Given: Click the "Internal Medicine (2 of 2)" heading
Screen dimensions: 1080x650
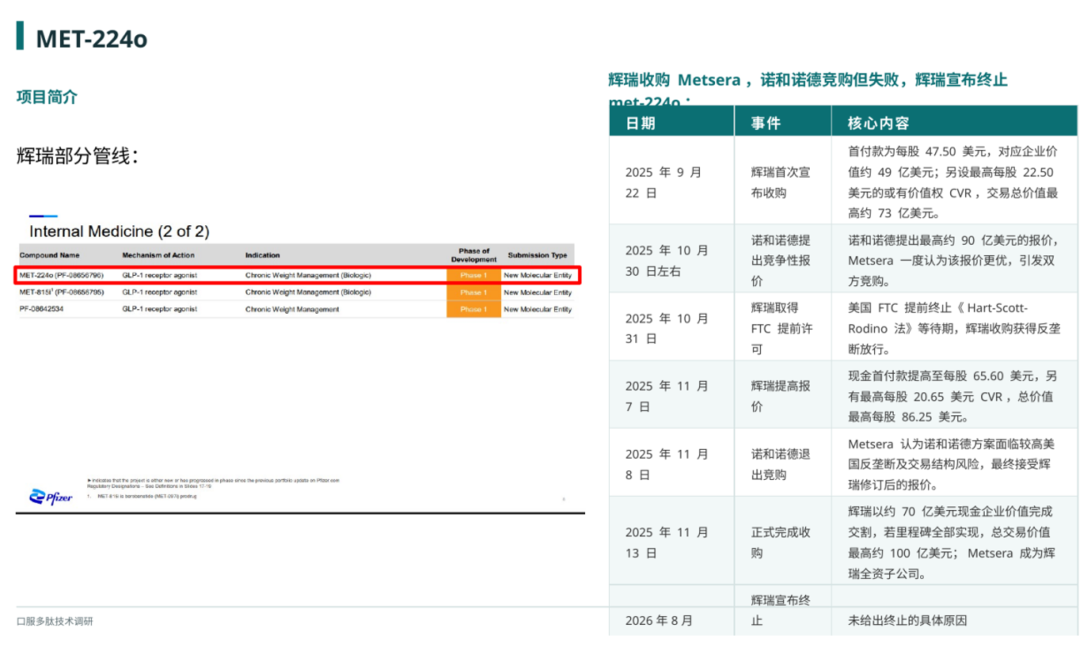Looking at the screenshot, I should (119, 231).
